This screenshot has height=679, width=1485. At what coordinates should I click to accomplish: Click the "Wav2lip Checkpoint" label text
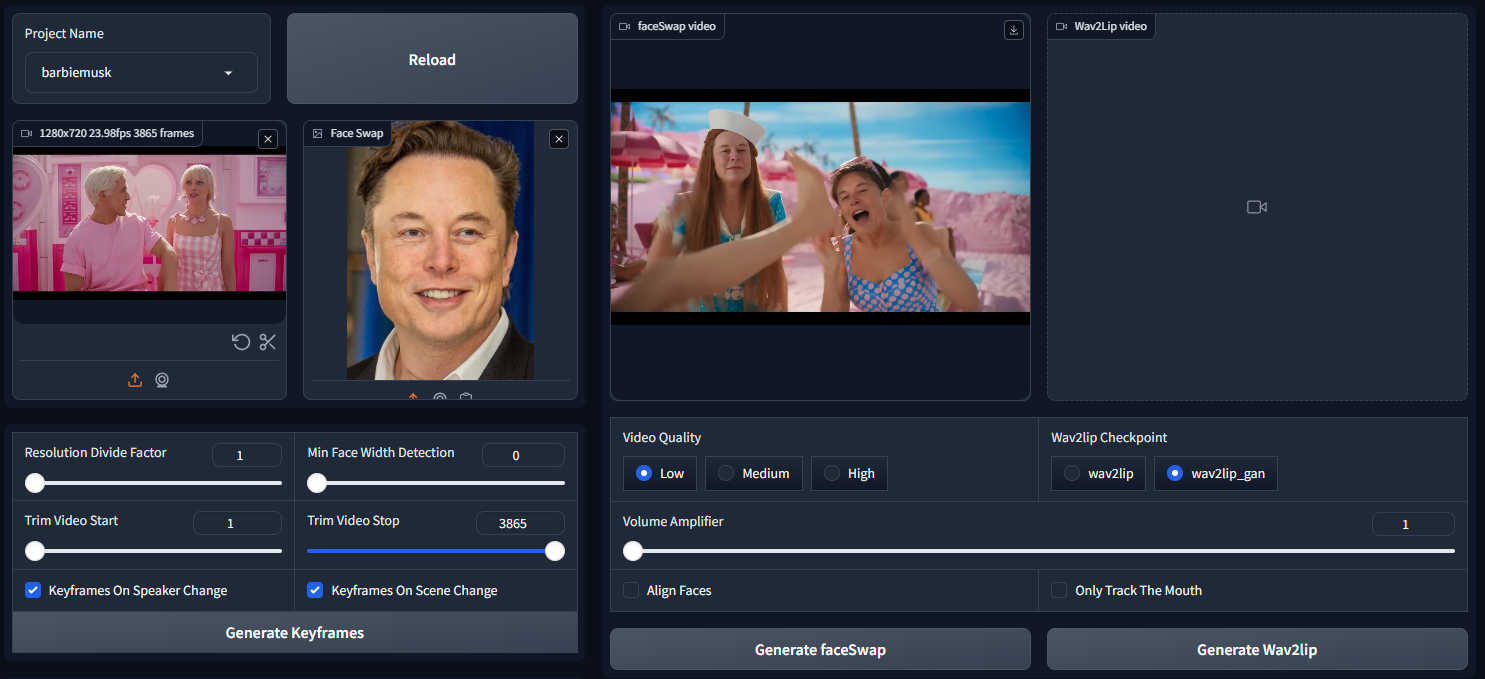1109,437
